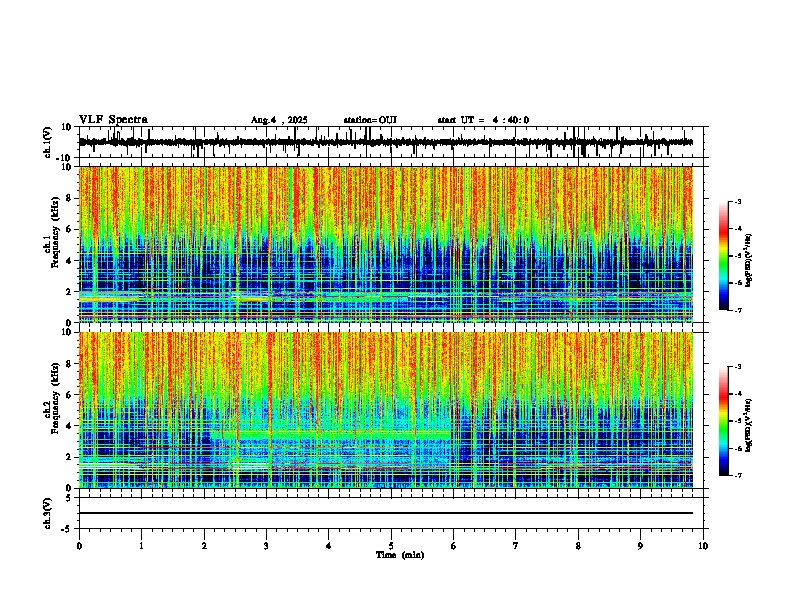Viewport: 792px width, 612px height.
Task: Click the time axis tick label "9"
Action: point(640,546)
